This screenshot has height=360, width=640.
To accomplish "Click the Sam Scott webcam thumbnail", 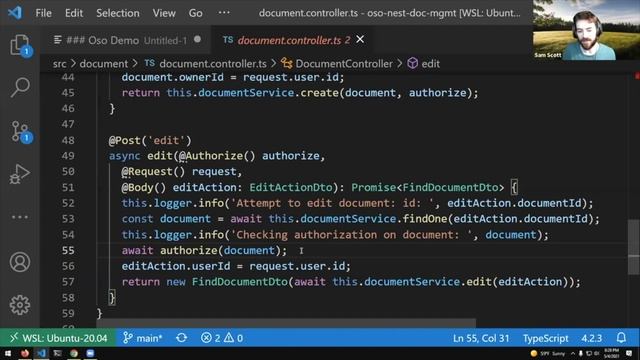I will pos(586,30).
